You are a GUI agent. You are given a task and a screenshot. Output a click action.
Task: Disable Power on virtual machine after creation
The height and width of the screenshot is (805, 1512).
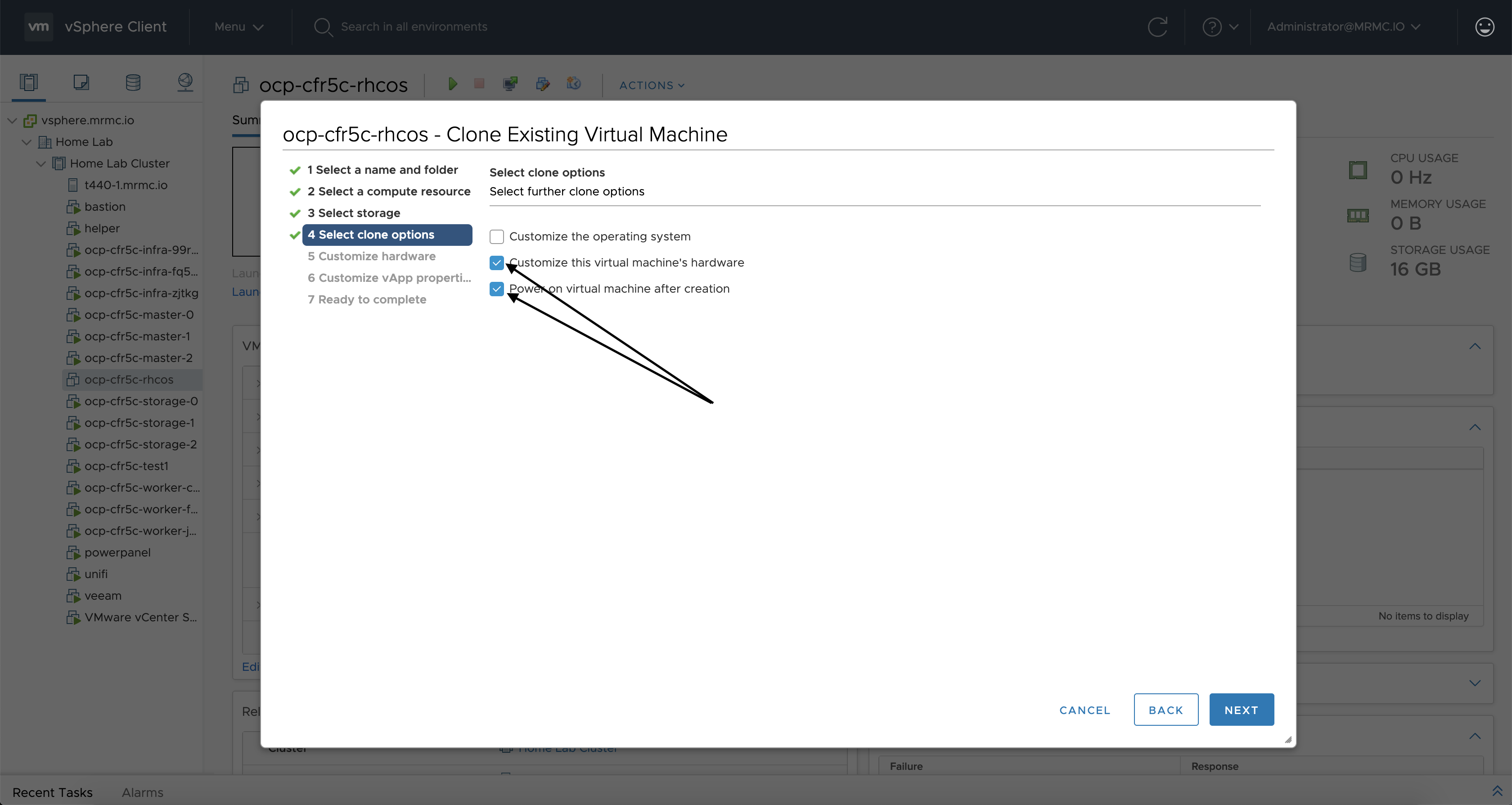click(x=496, y=288)
